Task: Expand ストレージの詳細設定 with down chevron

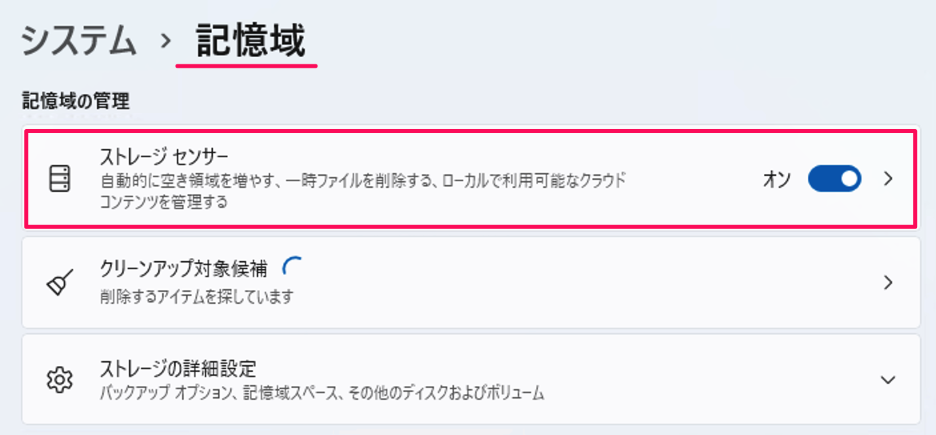Action: pyautogui.click(x=888, y=380)
